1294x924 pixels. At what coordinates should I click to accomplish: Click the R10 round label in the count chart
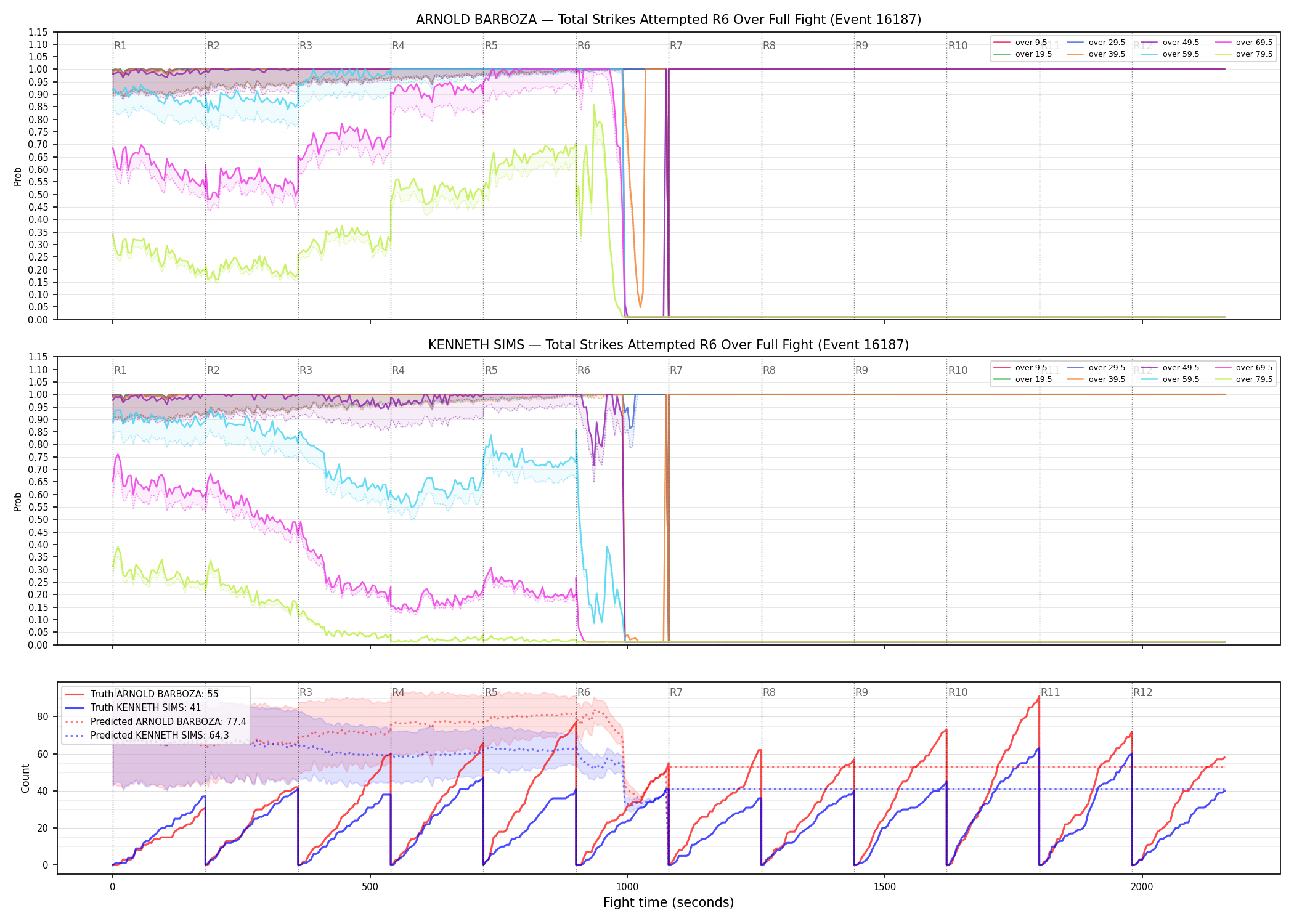pyautogui.click(x=958, y=692)
